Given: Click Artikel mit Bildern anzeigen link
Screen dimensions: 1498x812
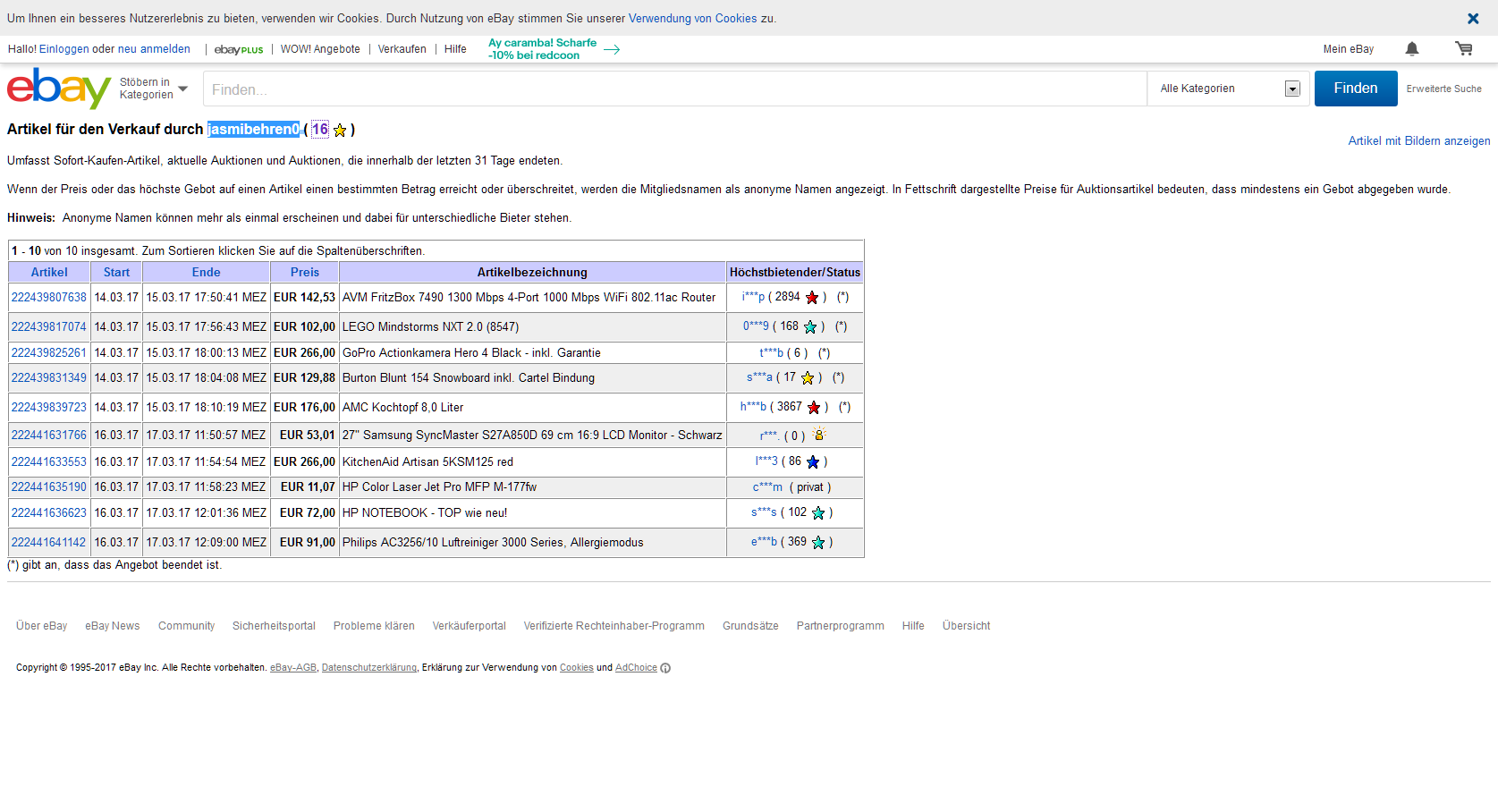Looking at the screenshot, I should tap(1419, 141).
